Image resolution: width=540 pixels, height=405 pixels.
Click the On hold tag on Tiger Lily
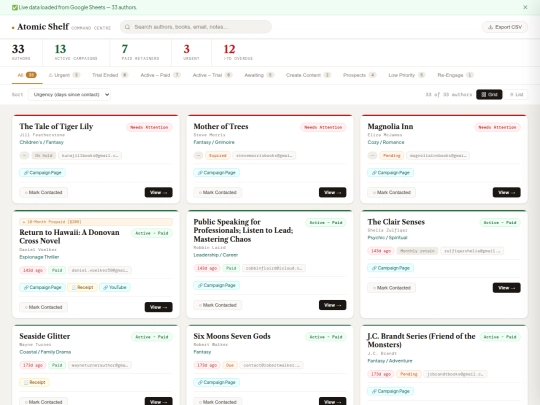tap(44, 156)
